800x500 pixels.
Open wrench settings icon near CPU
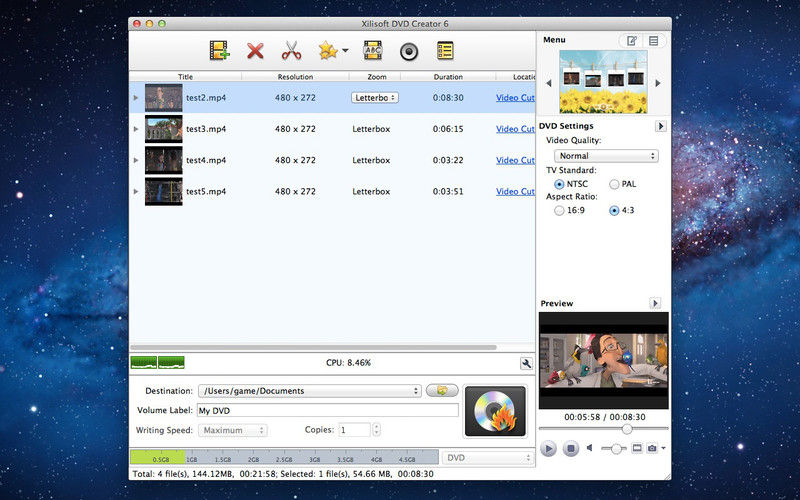526,363
